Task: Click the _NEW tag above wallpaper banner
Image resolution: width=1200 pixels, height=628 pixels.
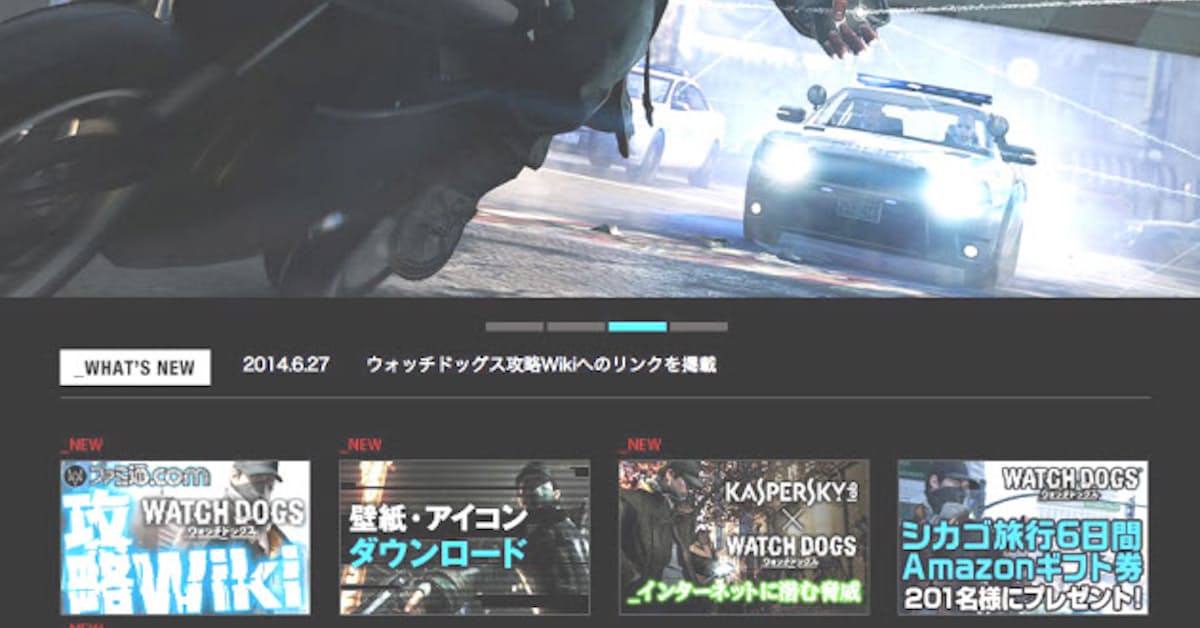Action: point(361,445)
